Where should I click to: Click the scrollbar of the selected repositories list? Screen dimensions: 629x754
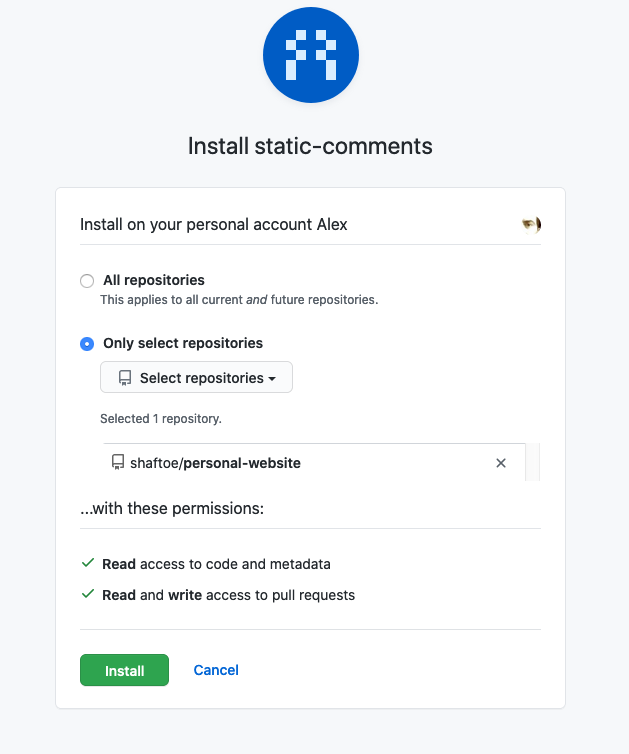(533, 462)
